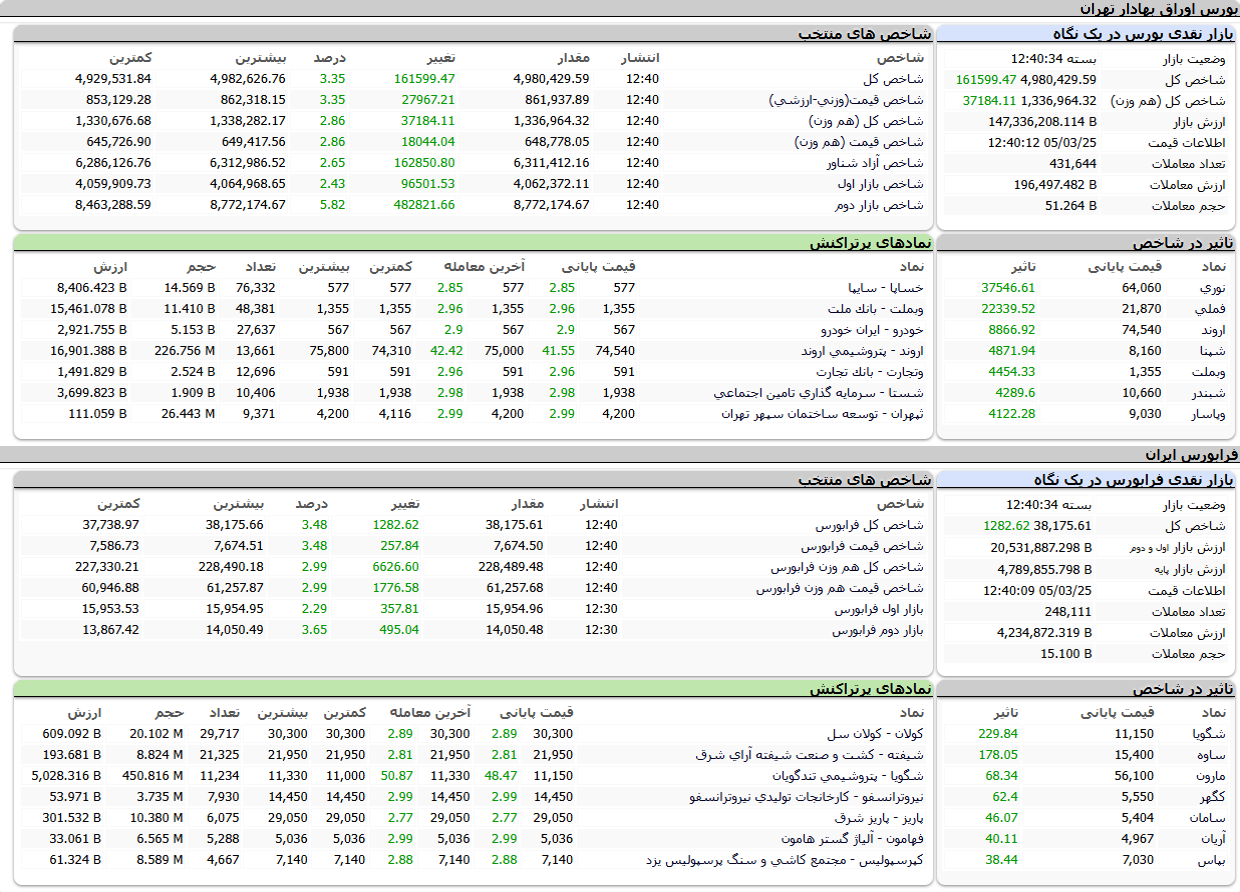Open the symbol وتجارت - بانك تجارت
Viewport: 1240px width, 892px height.
pos(871,372)
